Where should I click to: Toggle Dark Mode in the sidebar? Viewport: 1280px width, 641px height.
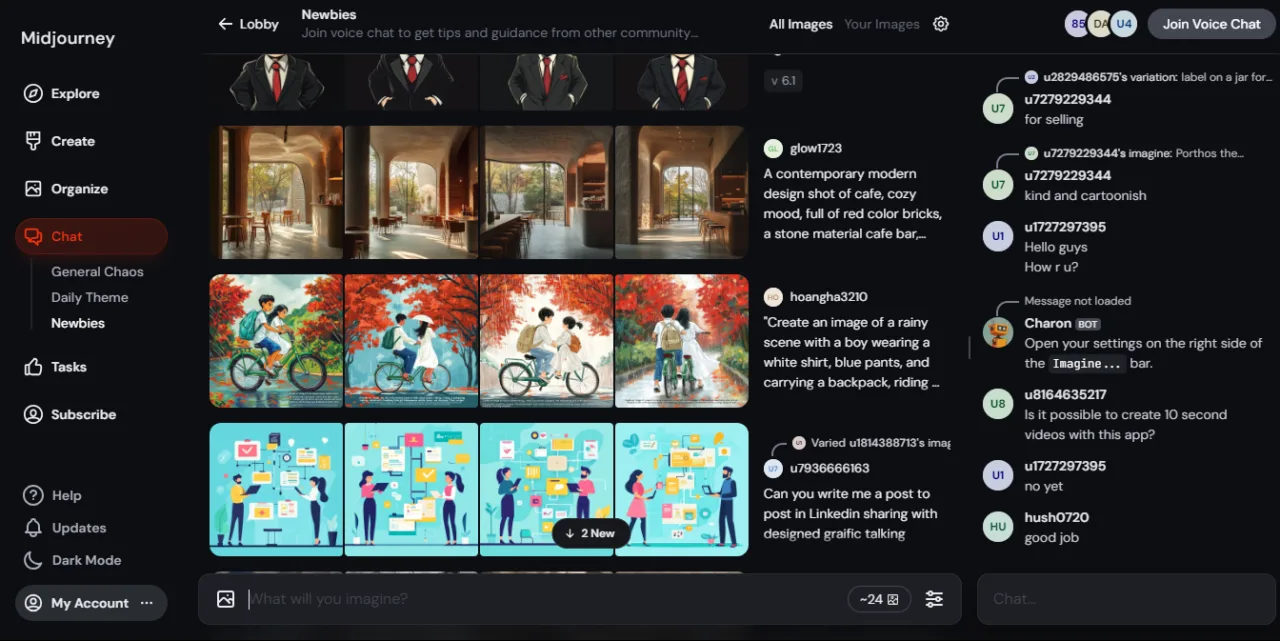72,560
